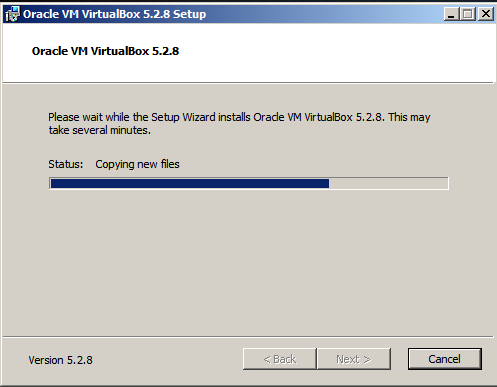
Task: Click the bold 'Oracle VM VirtualBox 5.2.8' heading
Action: tap(105, 51)
